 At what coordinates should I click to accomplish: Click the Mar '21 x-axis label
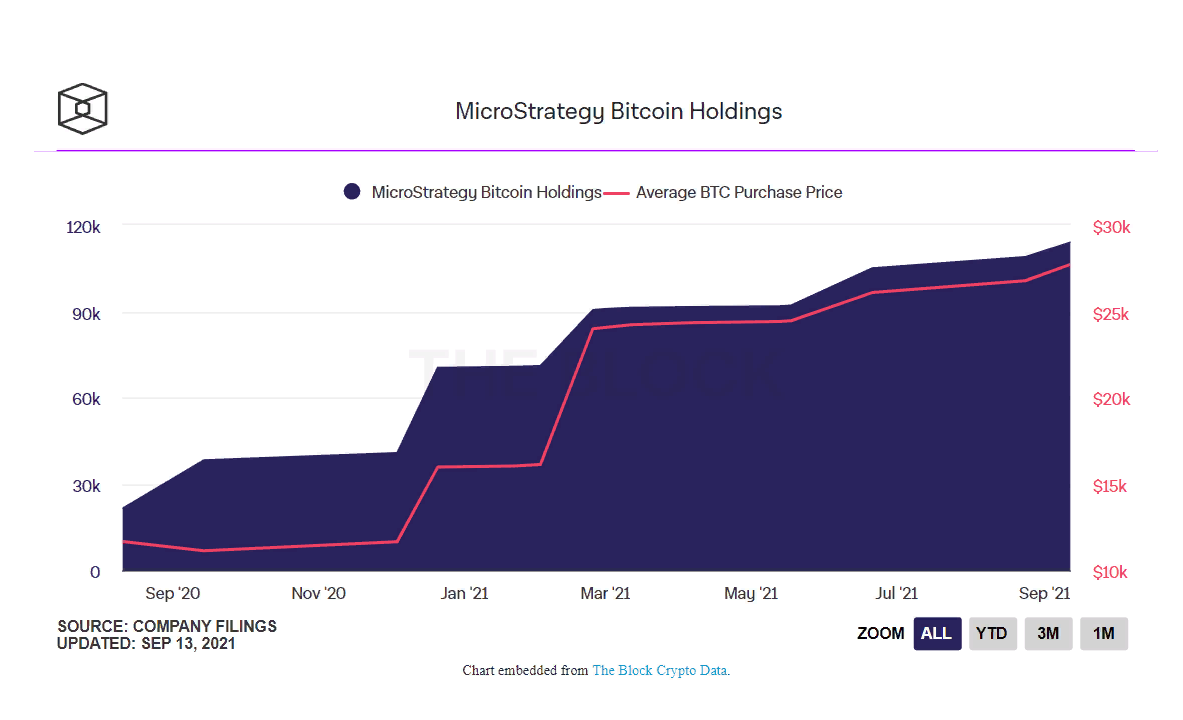tap(605, 593)
